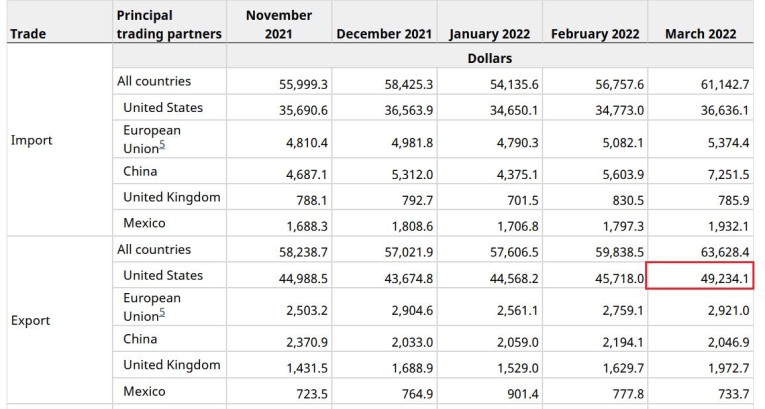Viewport: 765px width, 409px height.
Task: Click the Principal trading partners header
Action: pos(168,24)
